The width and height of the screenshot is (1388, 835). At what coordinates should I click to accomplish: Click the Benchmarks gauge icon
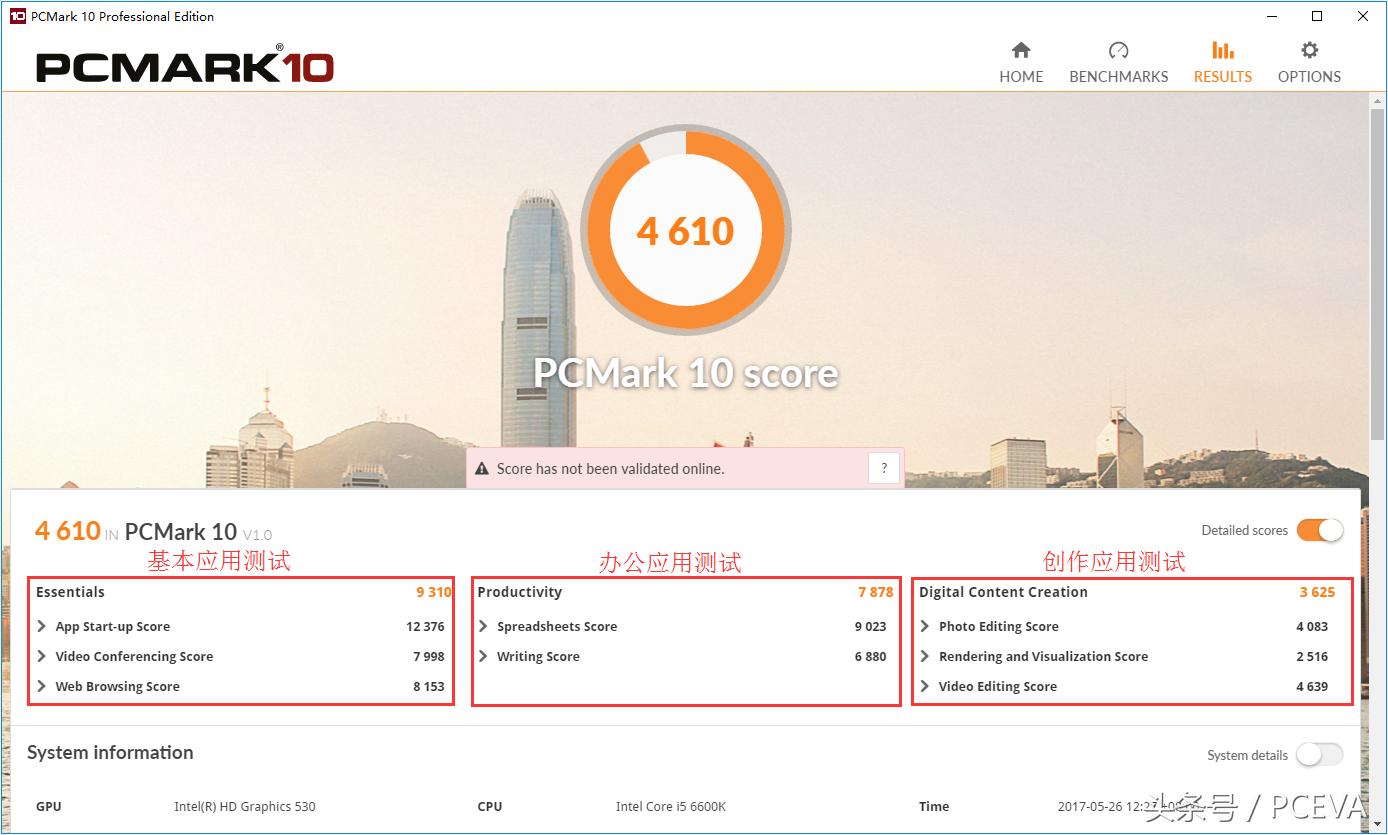1118,48
